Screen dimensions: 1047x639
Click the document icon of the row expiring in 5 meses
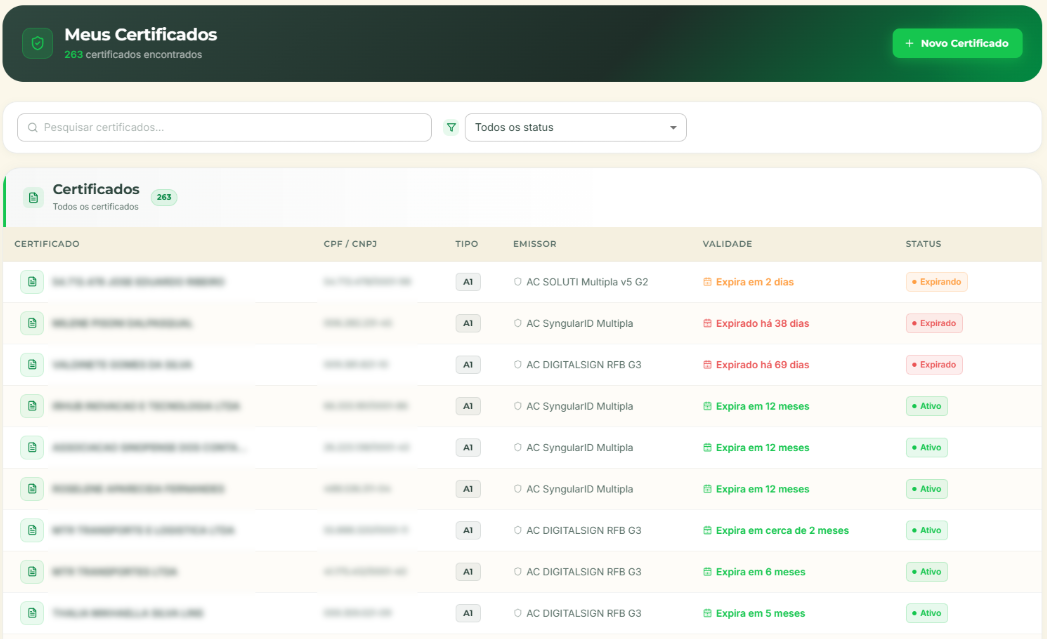click(32, 613)
